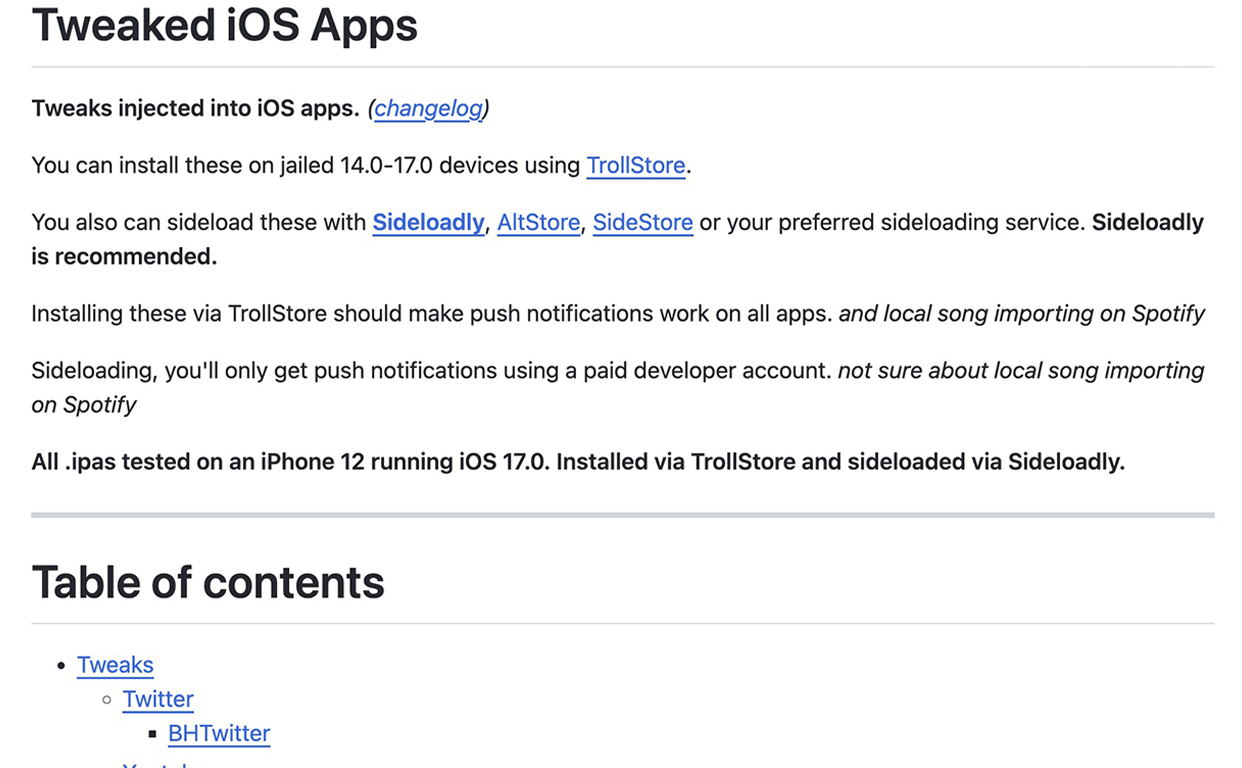Click the 'paid developer account' sentence
This screenshot has width=1242, height=768.
click(431, 370)
